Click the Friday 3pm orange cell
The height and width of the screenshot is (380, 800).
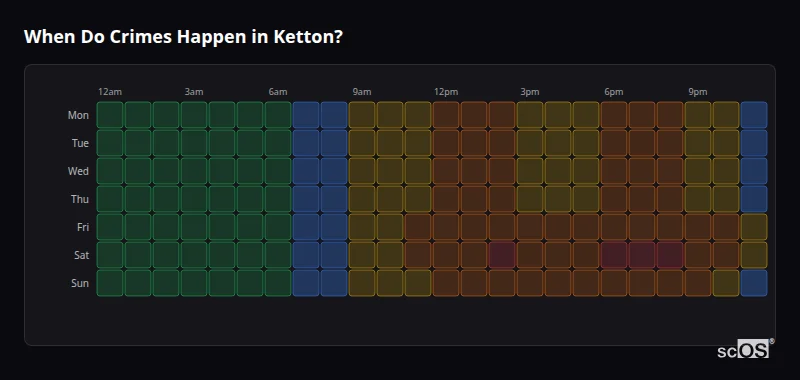[x=530, y=227]
